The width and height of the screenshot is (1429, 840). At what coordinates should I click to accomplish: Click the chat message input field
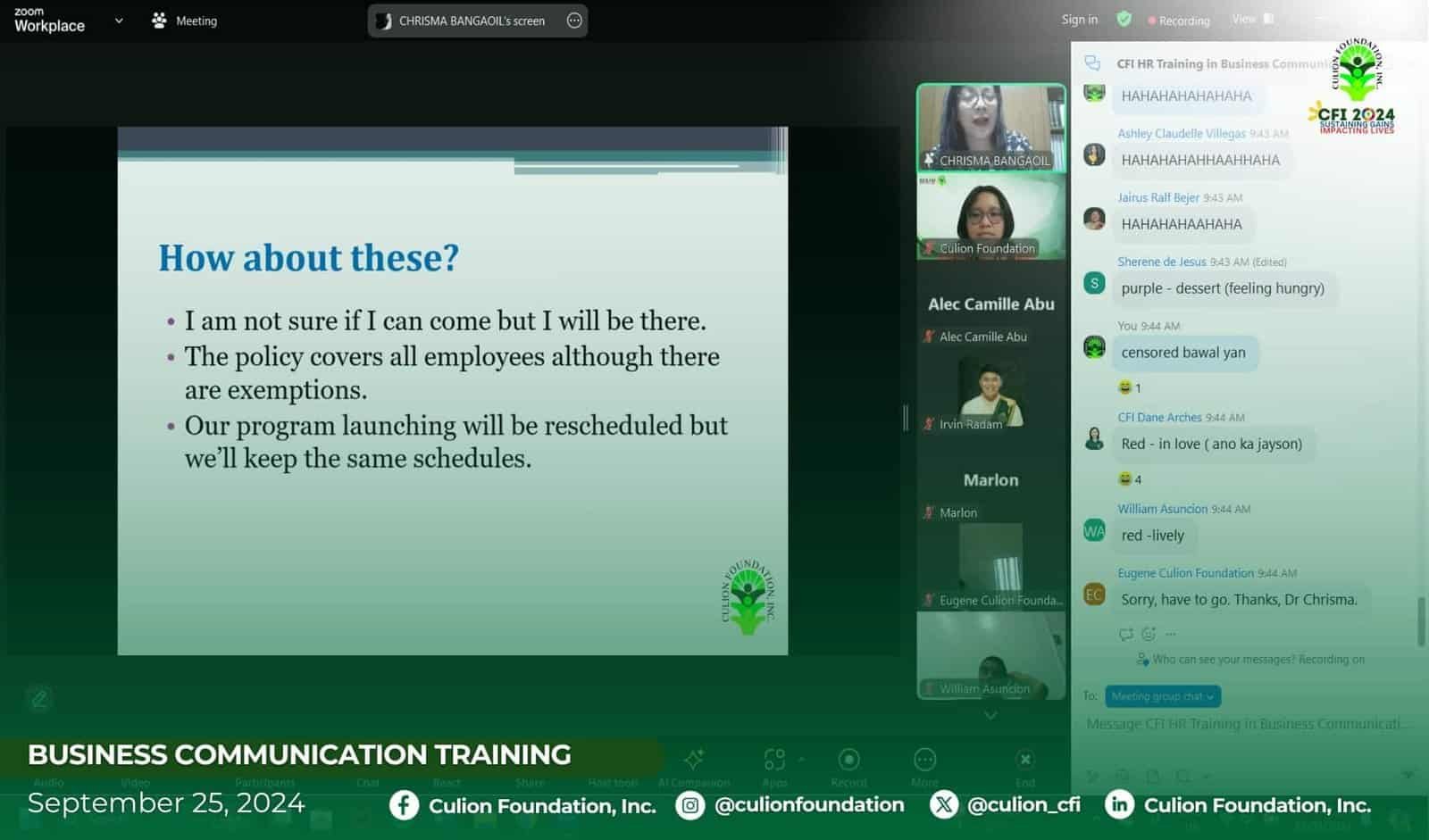[1248, 724]
